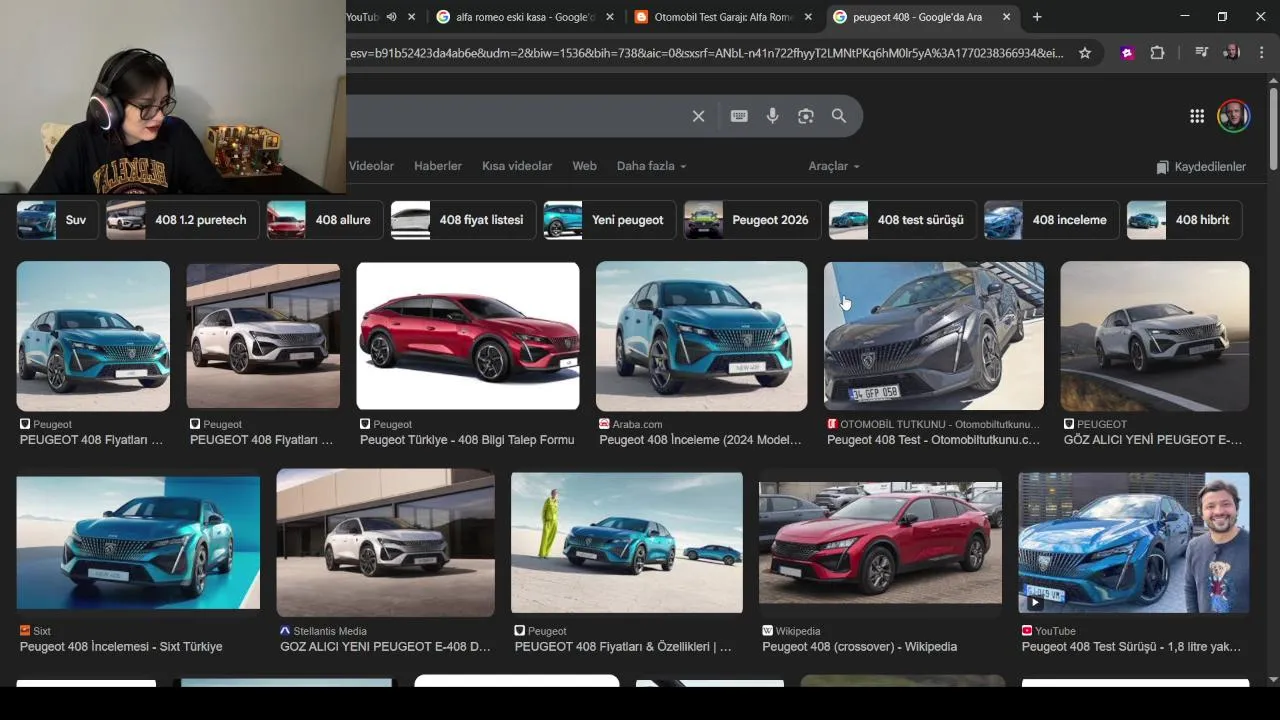Open Peugeot 408 İnceleme (2024 Model) link
Image resolution: width=1280 pixels, height=720 pixels.
(700, 440)
